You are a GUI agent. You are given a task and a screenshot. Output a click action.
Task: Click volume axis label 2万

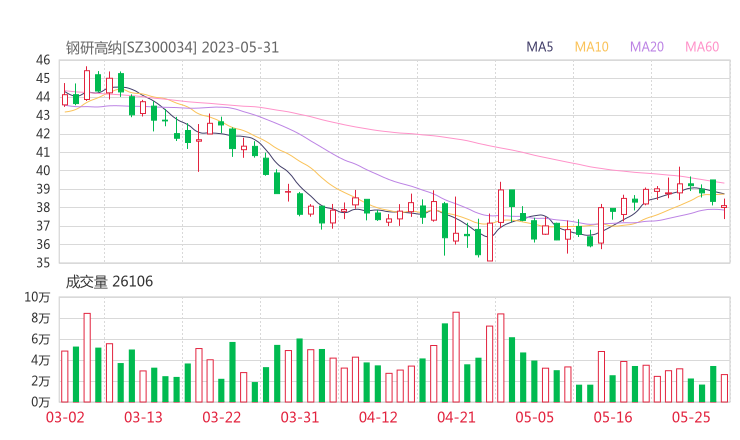(x=41, y=381)
